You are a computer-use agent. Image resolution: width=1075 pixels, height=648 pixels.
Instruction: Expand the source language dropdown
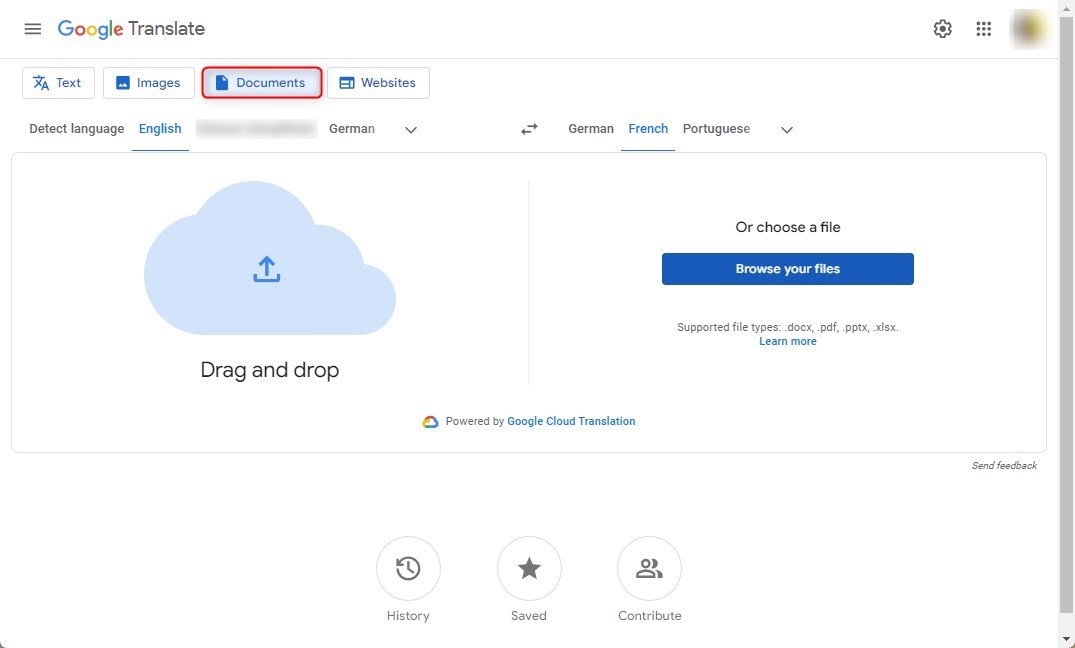[x=411, y=128]
